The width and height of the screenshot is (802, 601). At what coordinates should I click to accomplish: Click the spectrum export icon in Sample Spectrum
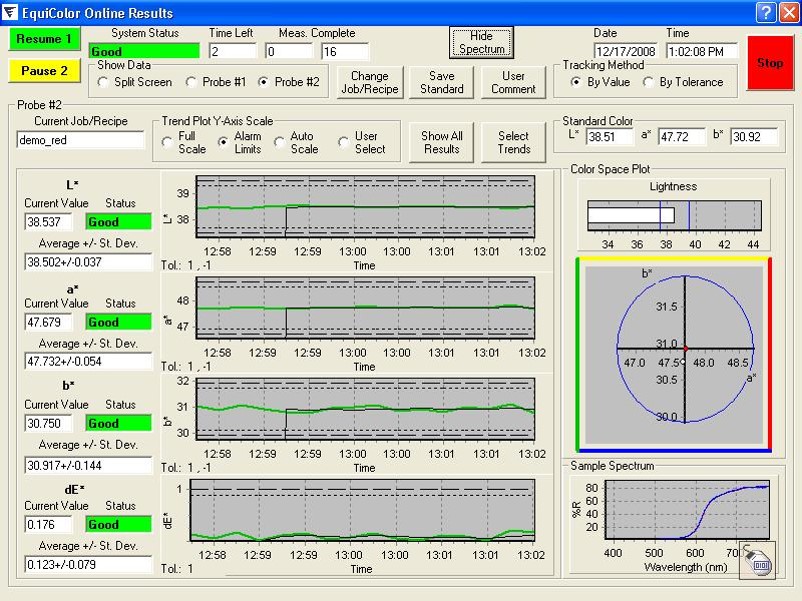[x=756, y=562]
